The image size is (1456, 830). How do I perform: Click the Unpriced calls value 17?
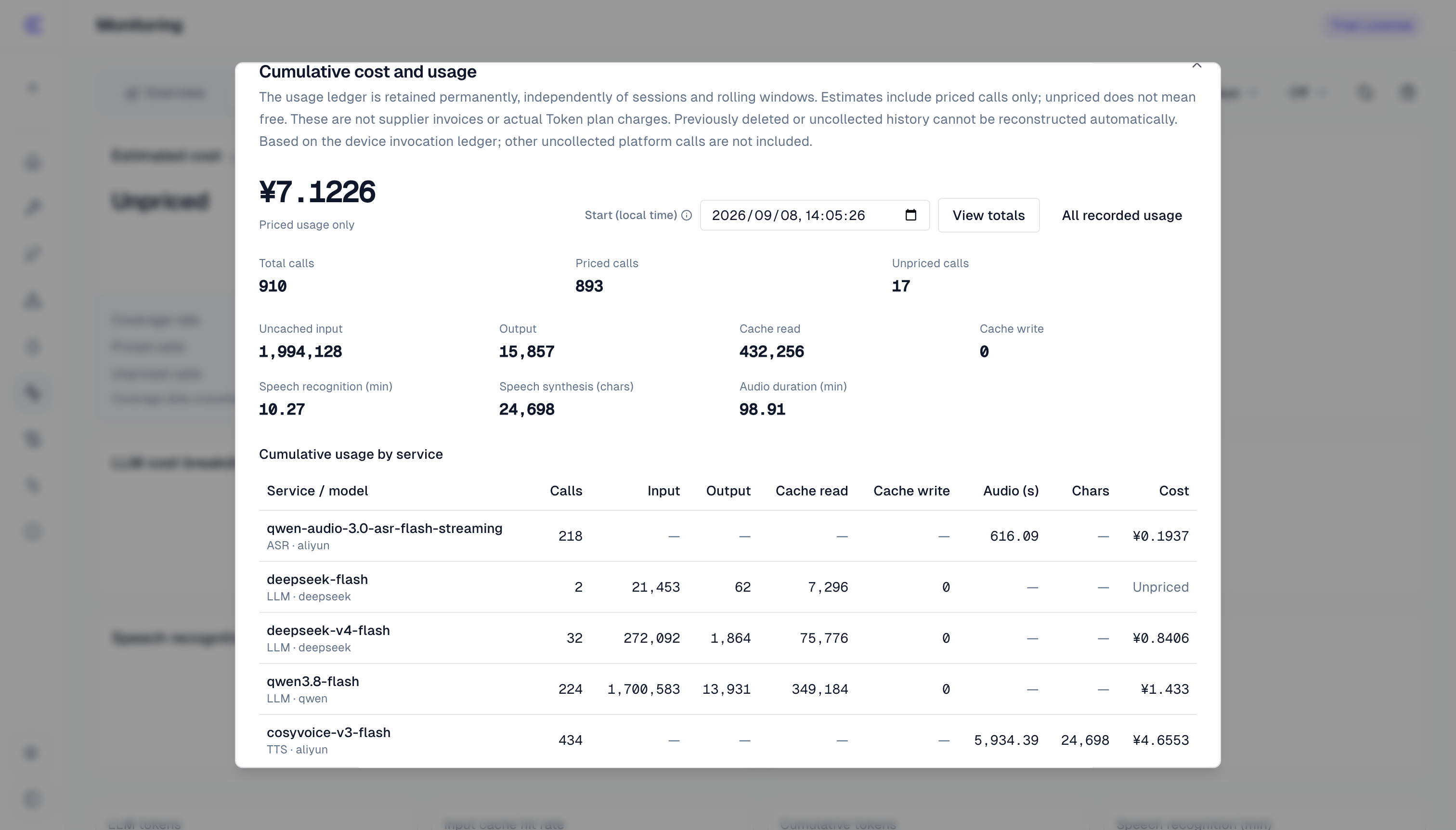900,286
